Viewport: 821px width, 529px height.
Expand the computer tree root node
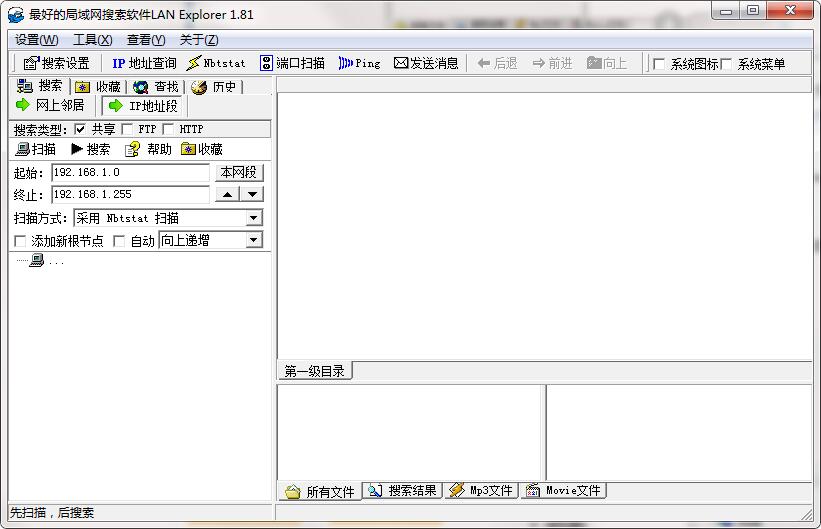[x=37, y=260]
